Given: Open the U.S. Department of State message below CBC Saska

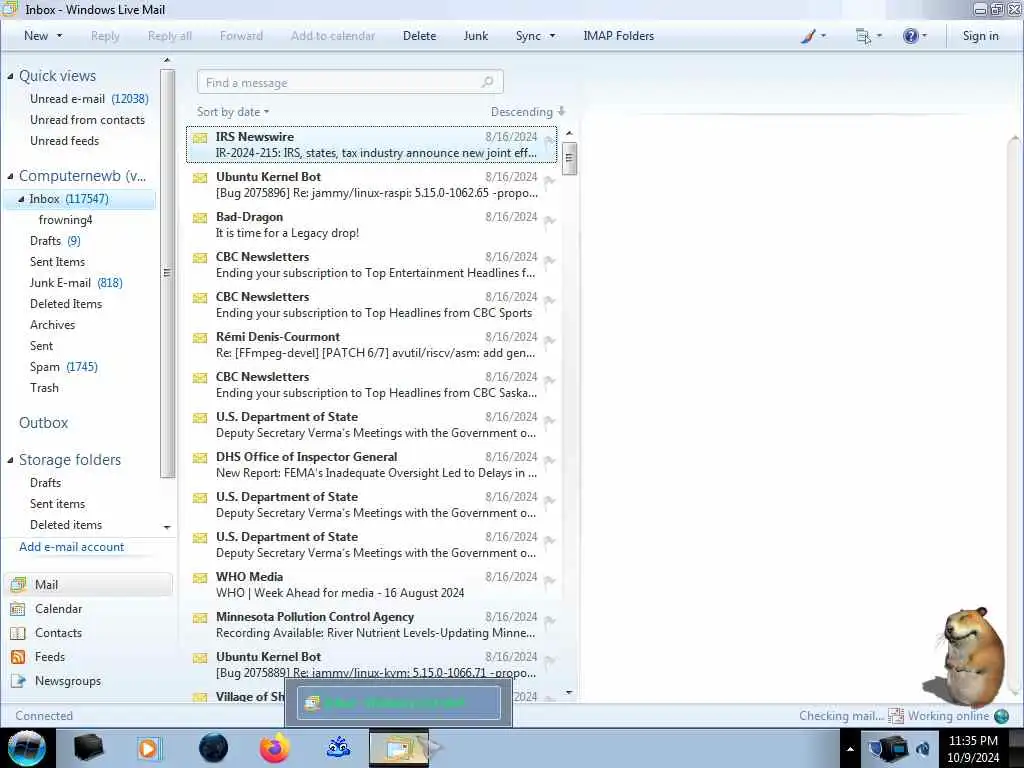Looking at the screenshot, I should [x=372, y=424].
